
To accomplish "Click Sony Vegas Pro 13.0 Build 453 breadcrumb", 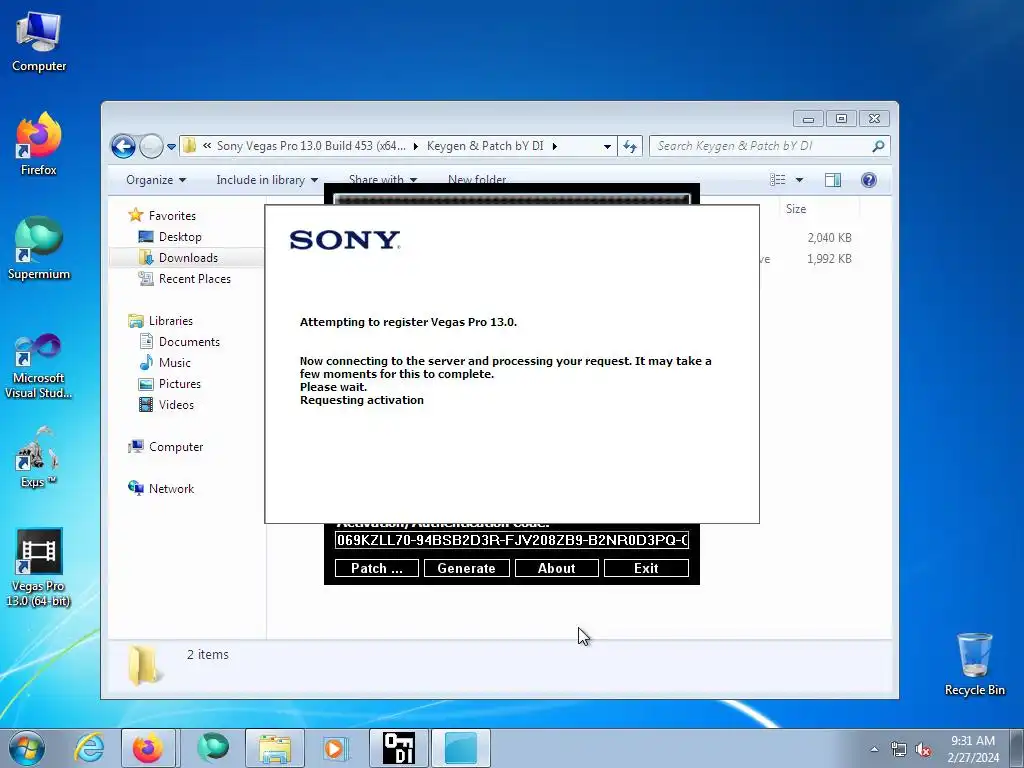I will click(311, 146).
